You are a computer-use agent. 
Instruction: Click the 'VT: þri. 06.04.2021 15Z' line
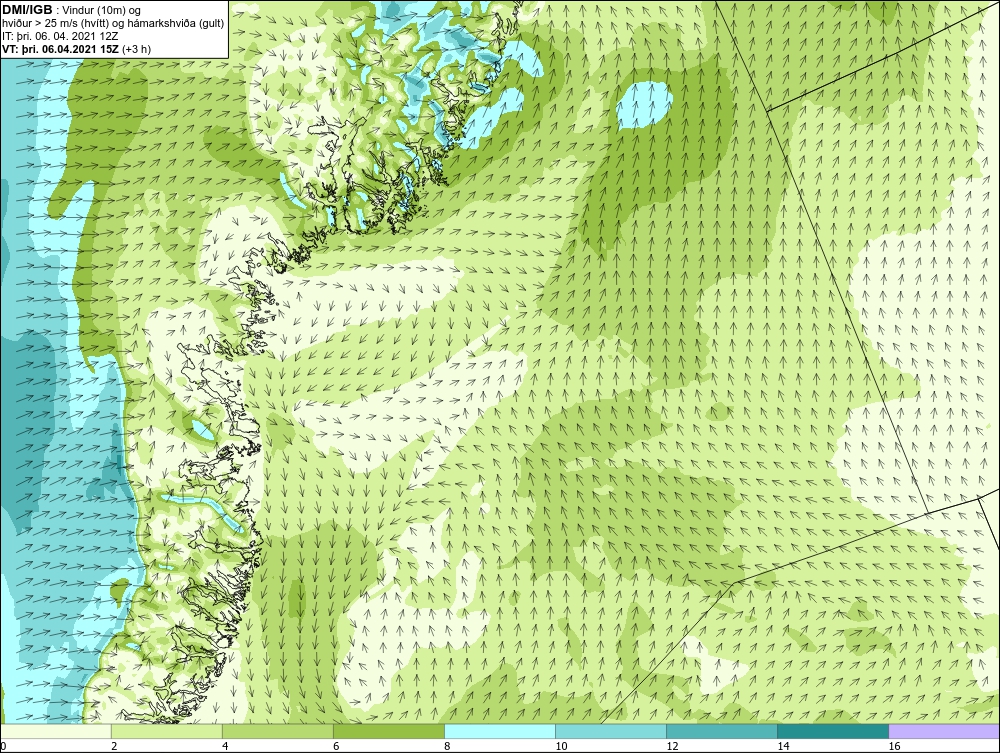click(61, 48)
